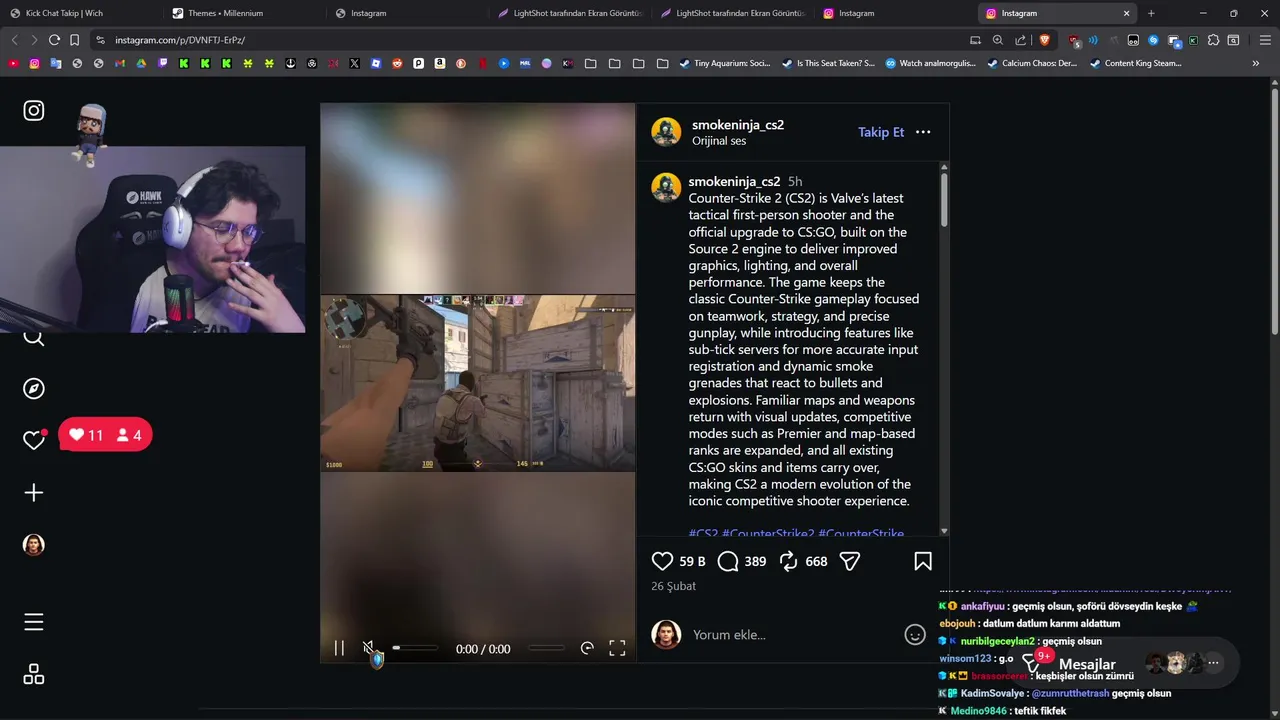Viewport: 1280px width, 720px height.
Task: Switch to the first LightShot browser tab
Action: 569,13
